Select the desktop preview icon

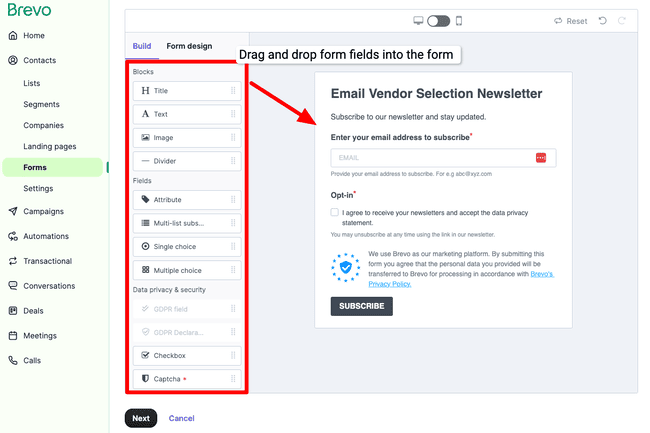tap(418, 21)
